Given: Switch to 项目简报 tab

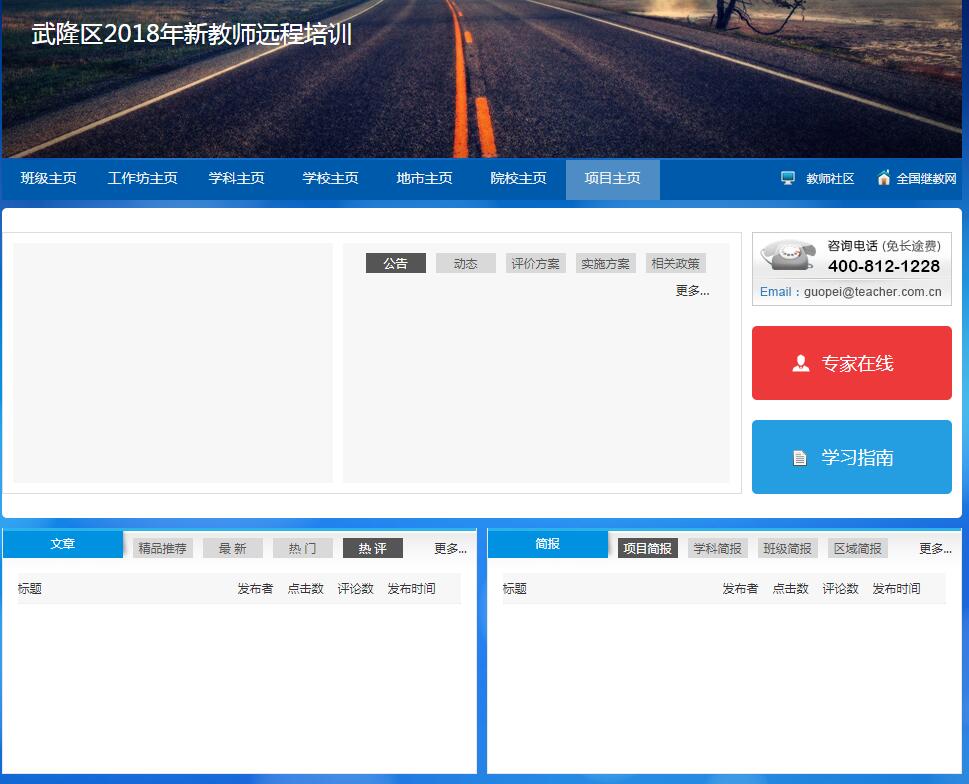Looking at the screenshot, I should click(648, 548).
